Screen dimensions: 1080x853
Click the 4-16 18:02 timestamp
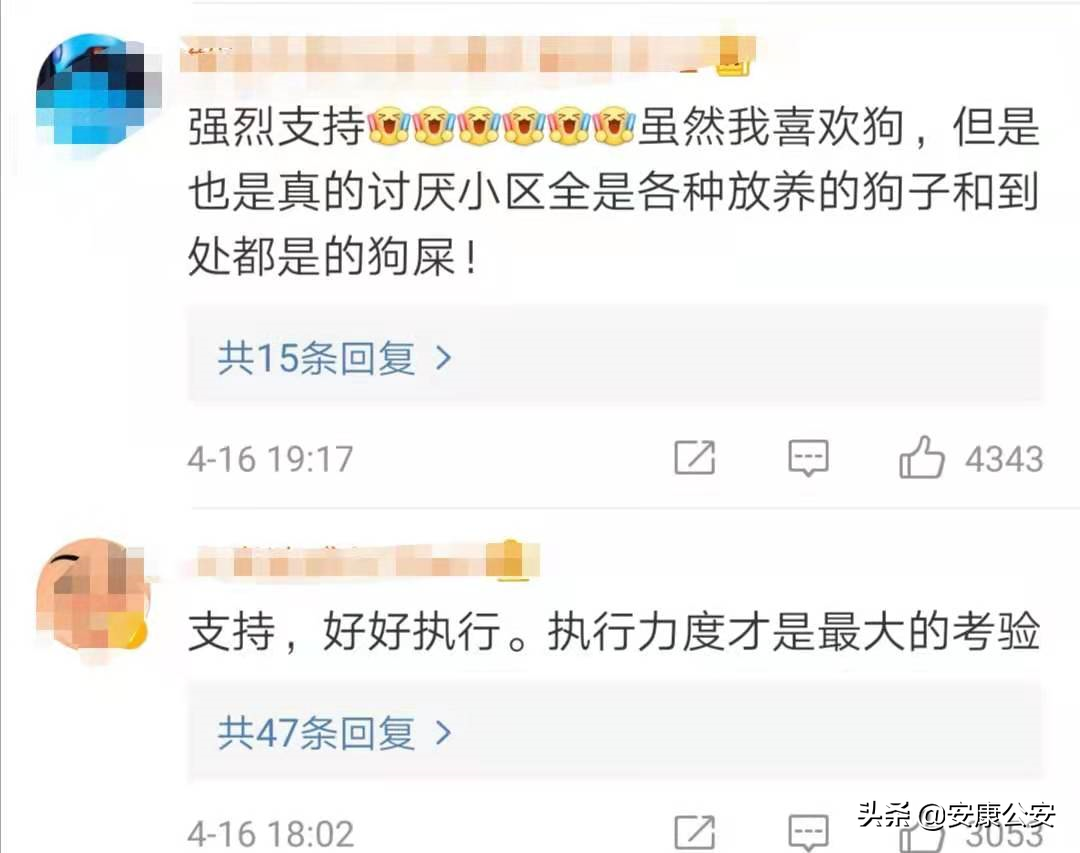(271, 834)
